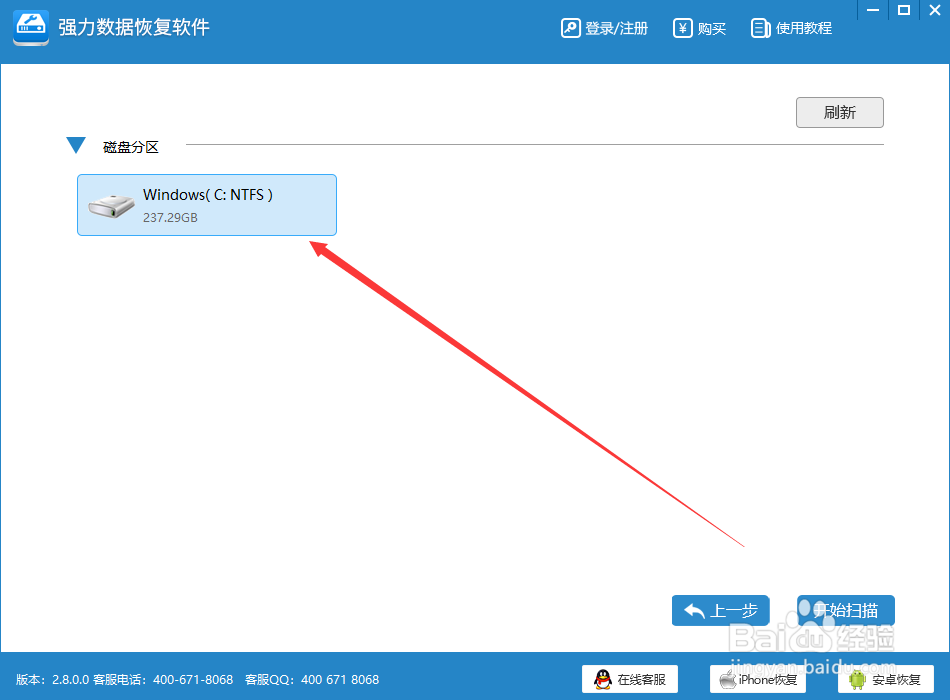Click the version 2.8.0.0 text
The height and width of the screenshot is (700, 950).
[x=52, y=679]
